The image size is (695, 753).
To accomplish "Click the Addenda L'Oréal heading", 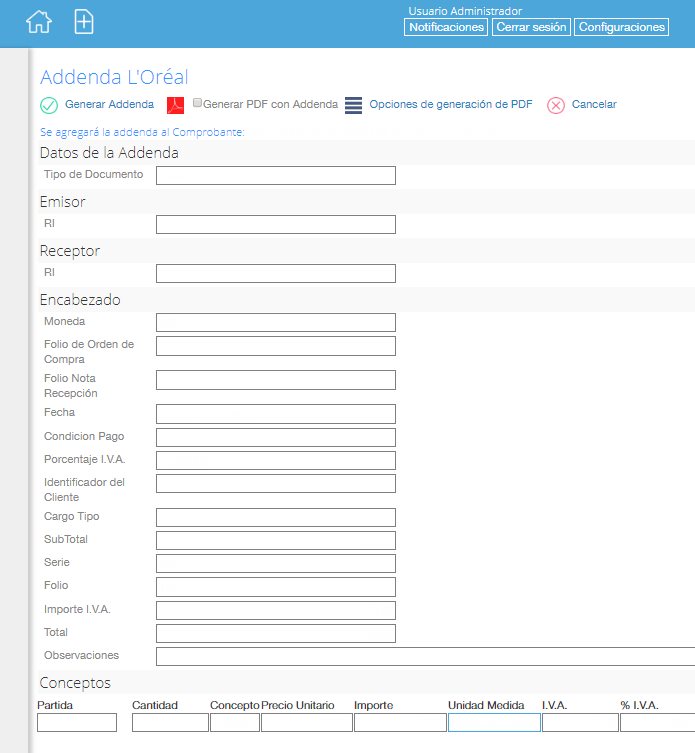I will [x=114, y=77].
